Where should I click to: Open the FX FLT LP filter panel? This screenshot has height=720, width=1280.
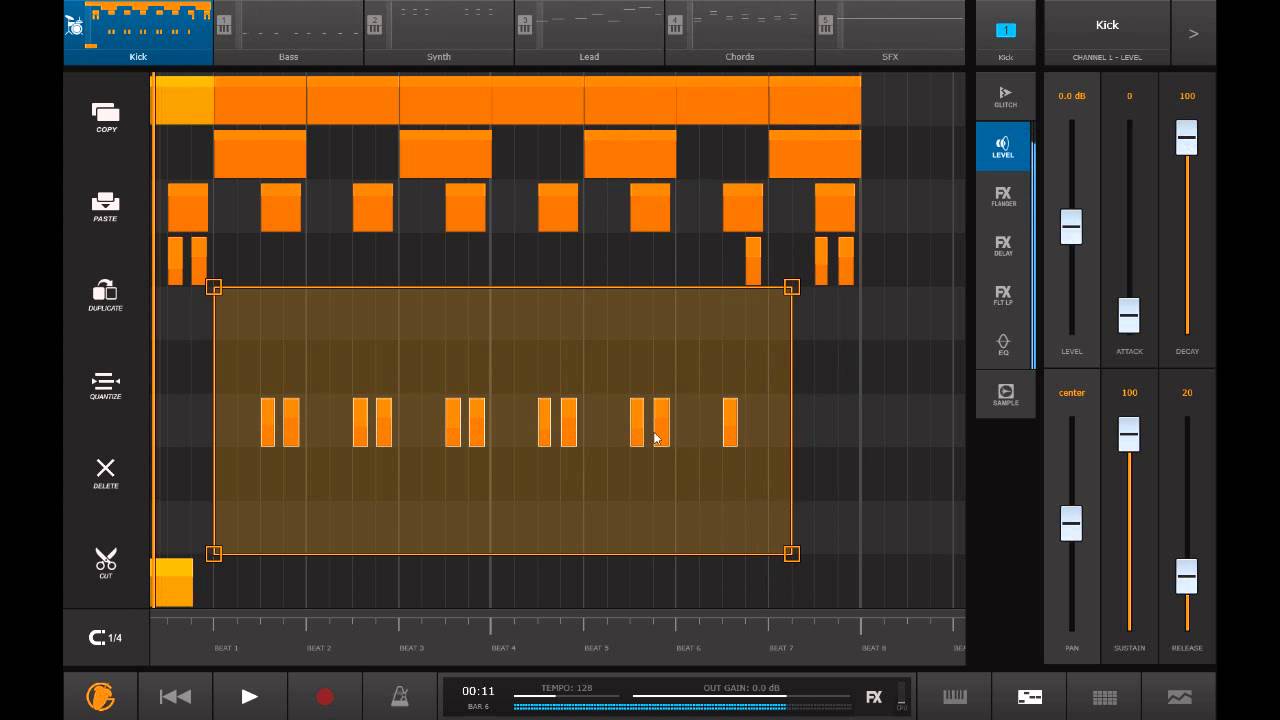[x=1003, y=295]
